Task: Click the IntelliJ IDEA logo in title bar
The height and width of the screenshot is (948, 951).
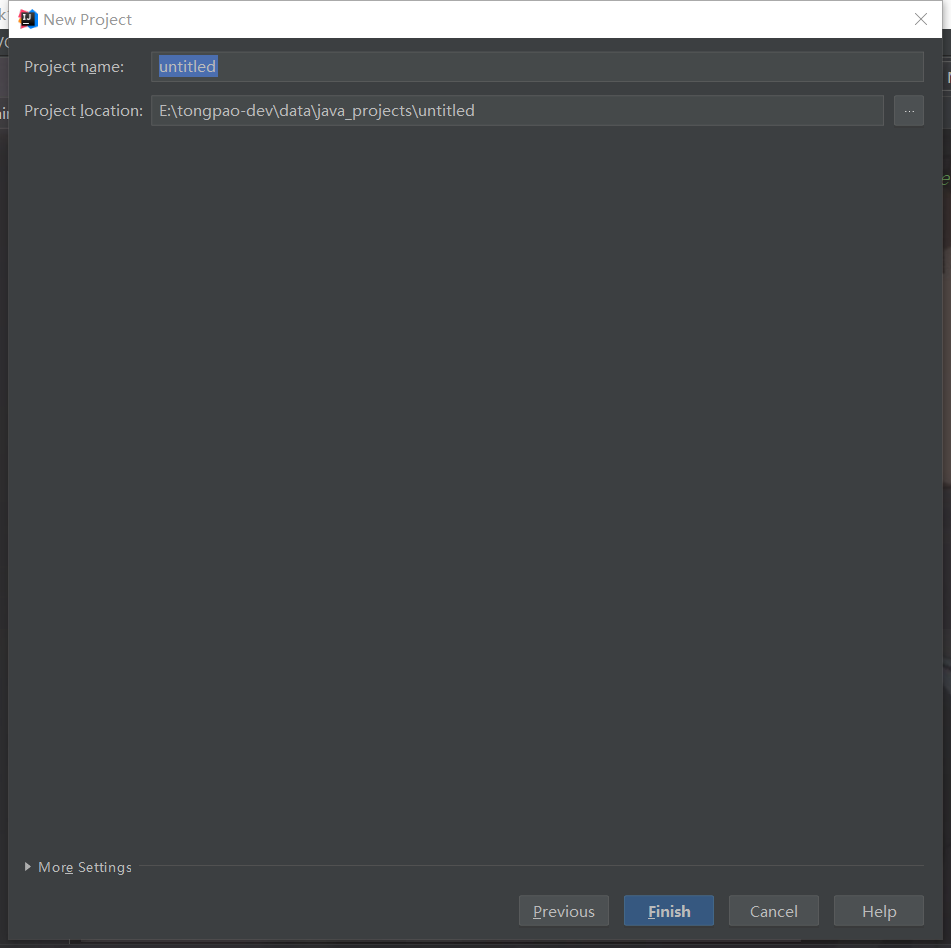Action: tap(28, 19)
